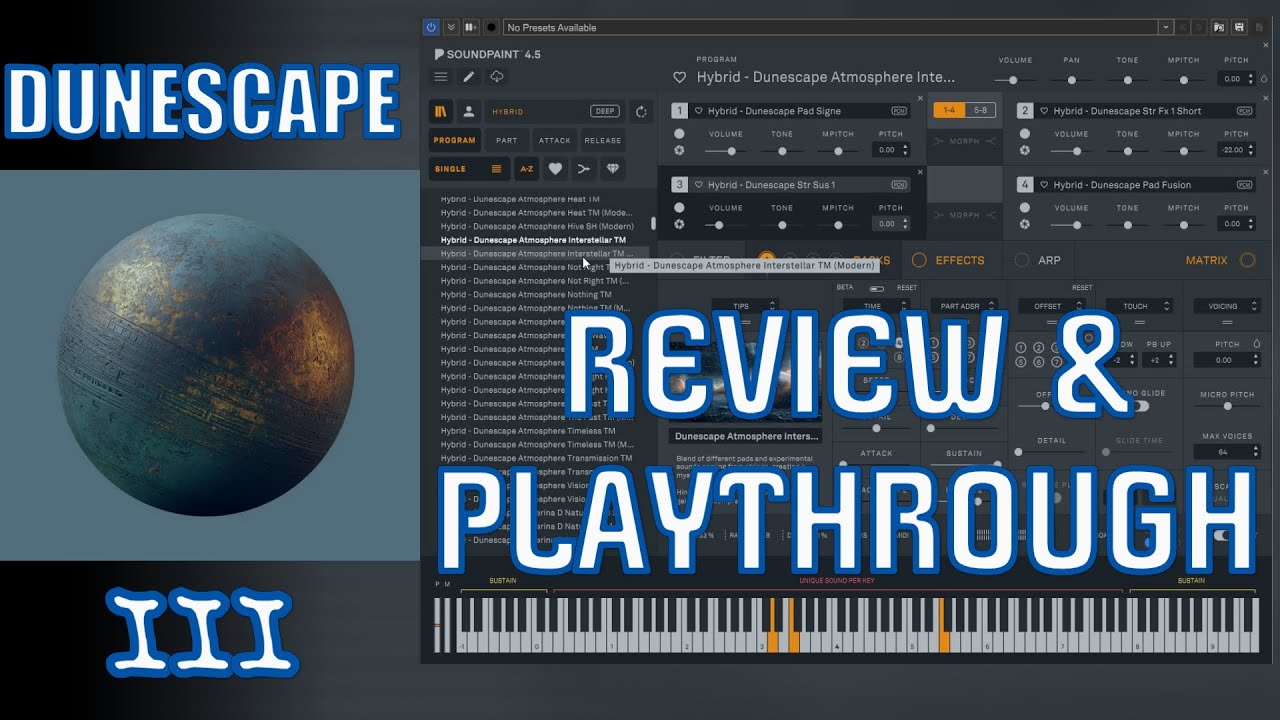Click the diamond filter icon
The width and height of the screenshot is (1280, 720).
click(x=613, y=169)
